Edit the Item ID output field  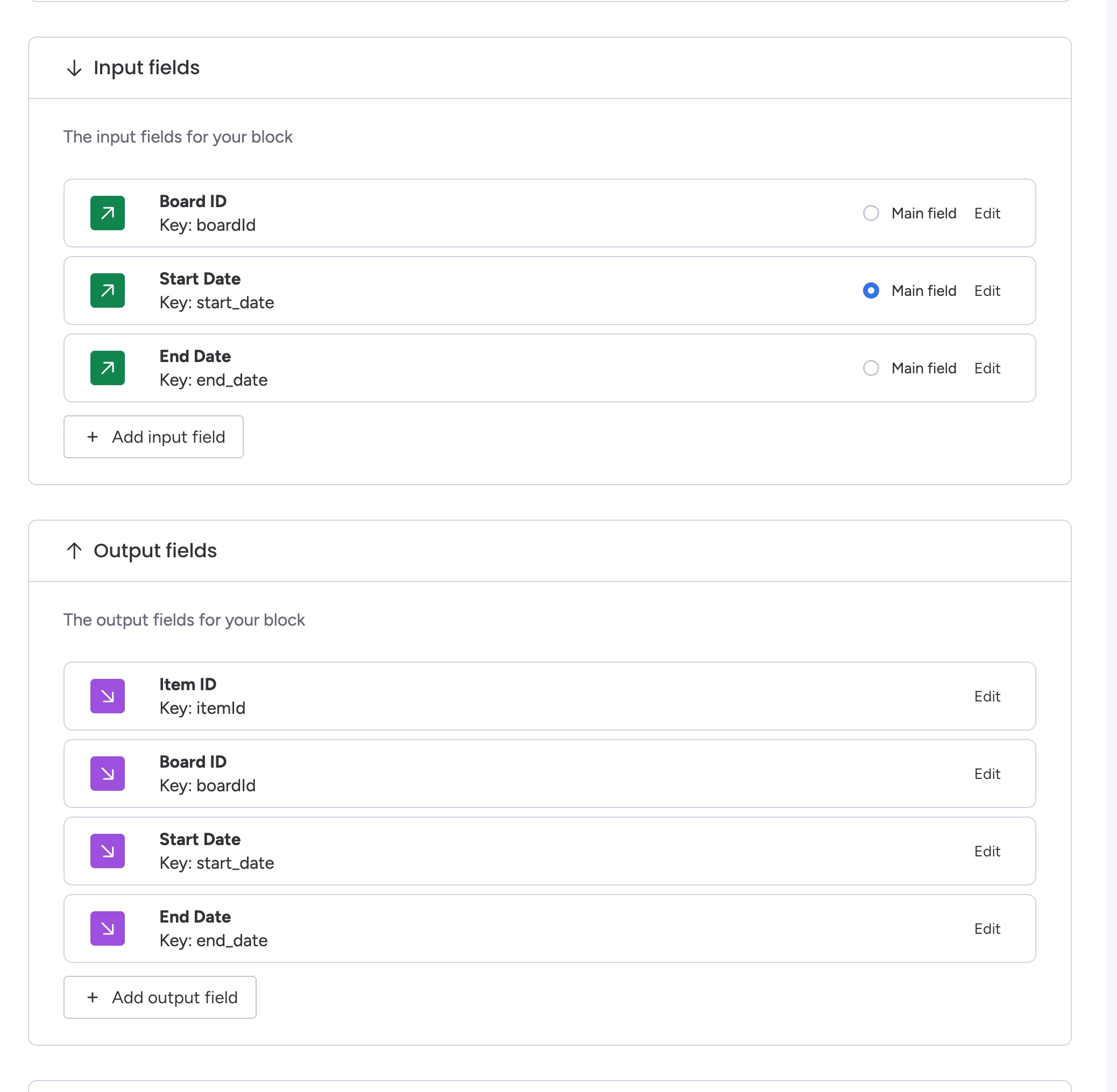[x=986, y=696]
